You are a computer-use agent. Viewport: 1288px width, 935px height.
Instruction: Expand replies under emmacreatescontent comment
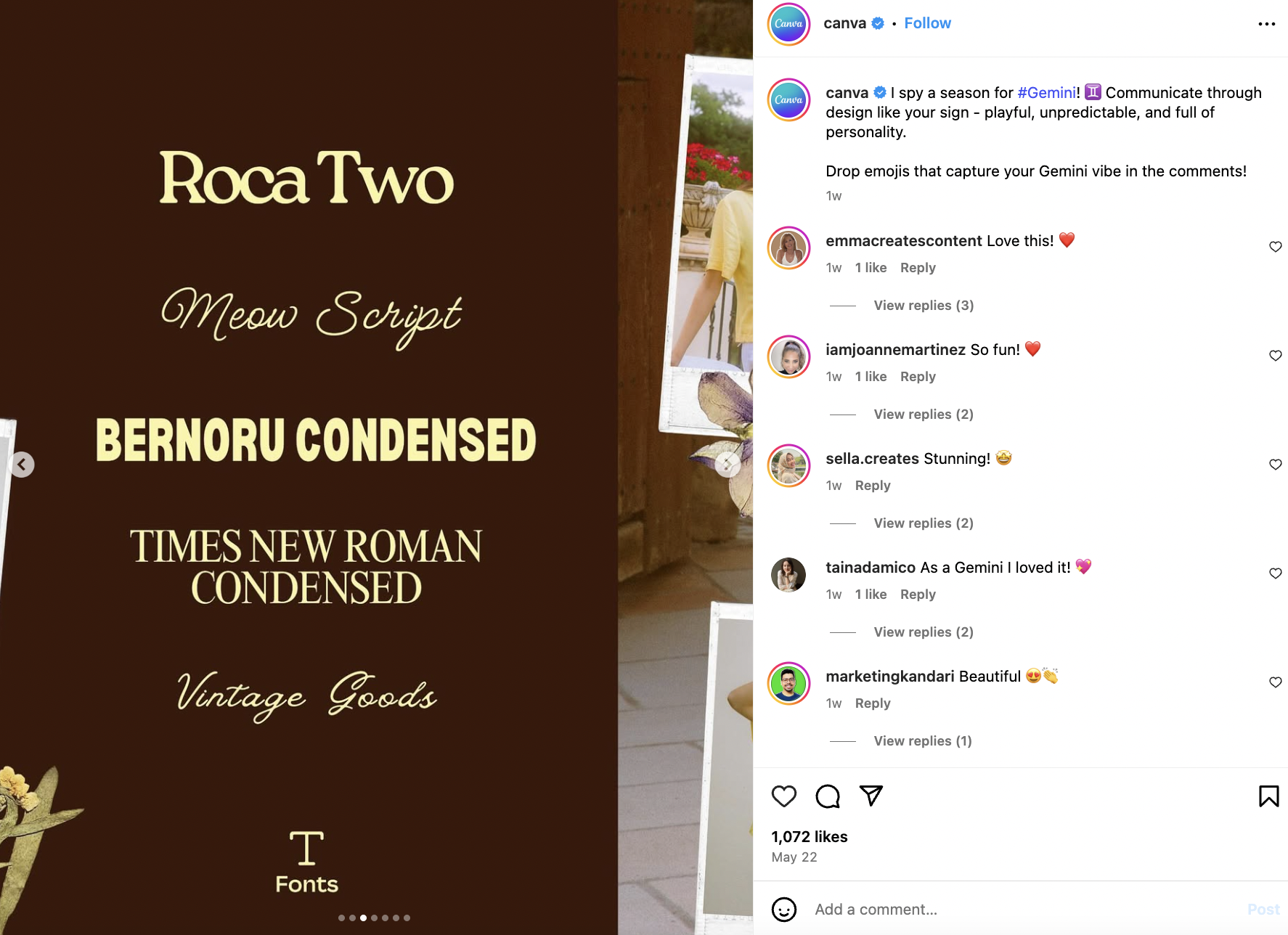pos(924,306)
